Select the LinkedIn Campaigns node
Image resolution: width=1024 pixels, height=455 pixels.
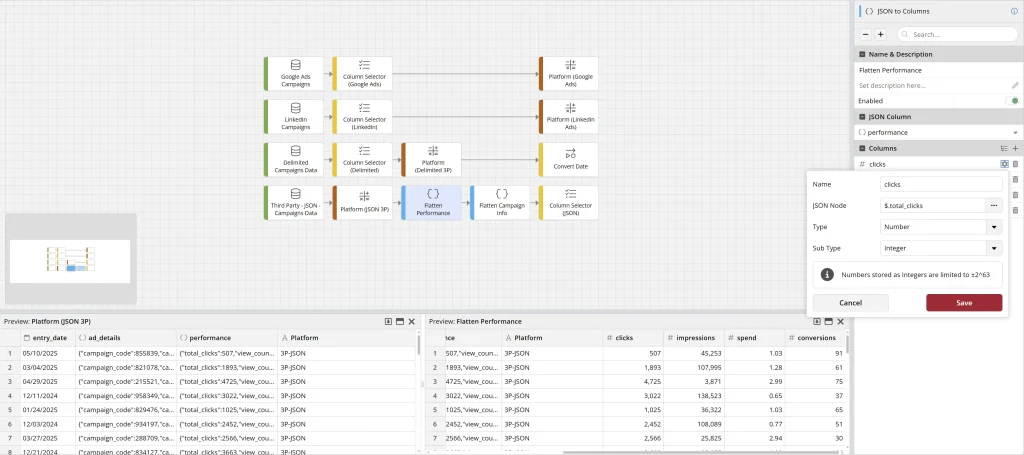tap(294, 116)
